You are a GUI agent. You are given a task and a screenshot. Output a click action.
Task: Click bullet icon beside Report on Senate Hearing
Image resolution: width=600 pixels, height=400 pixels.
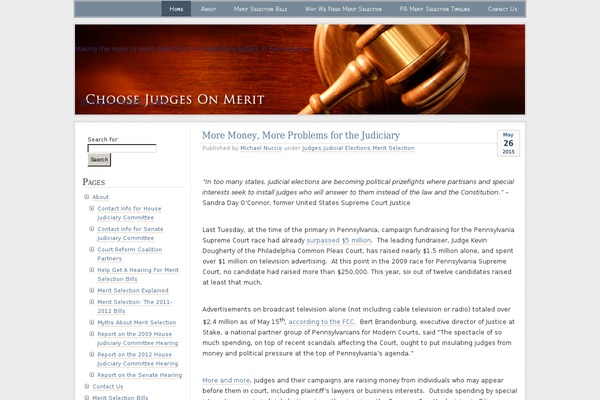[91, 375]
